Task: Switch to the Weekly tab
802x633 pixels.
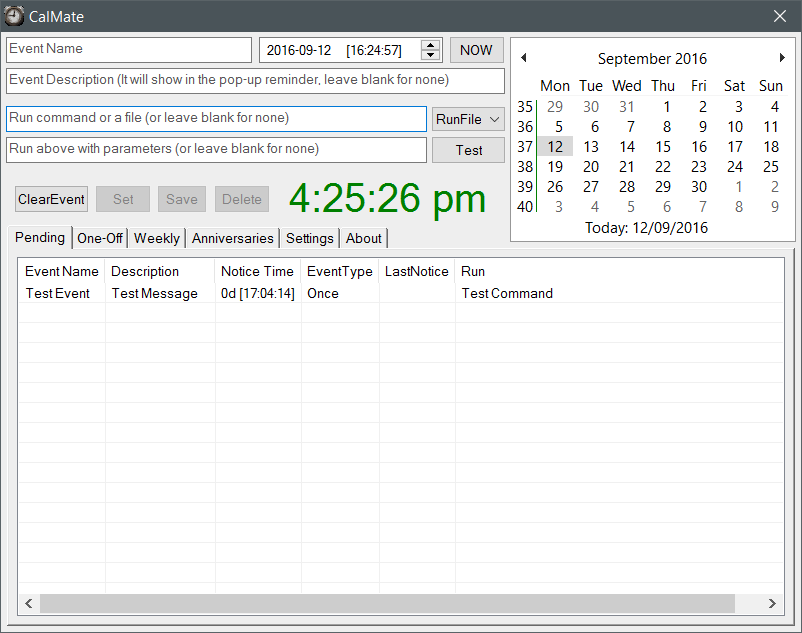Action: pos(156,238)
